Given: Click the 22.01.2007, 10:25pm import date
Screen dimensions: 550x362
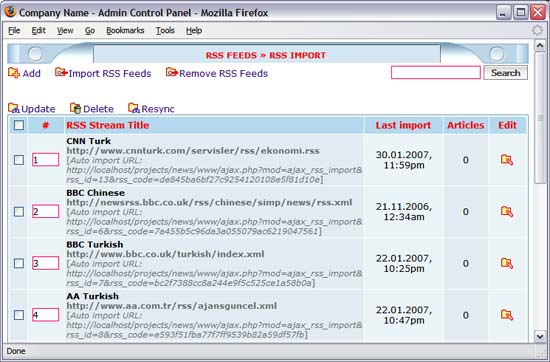Looking at the screenshot, I should point(404,263).
